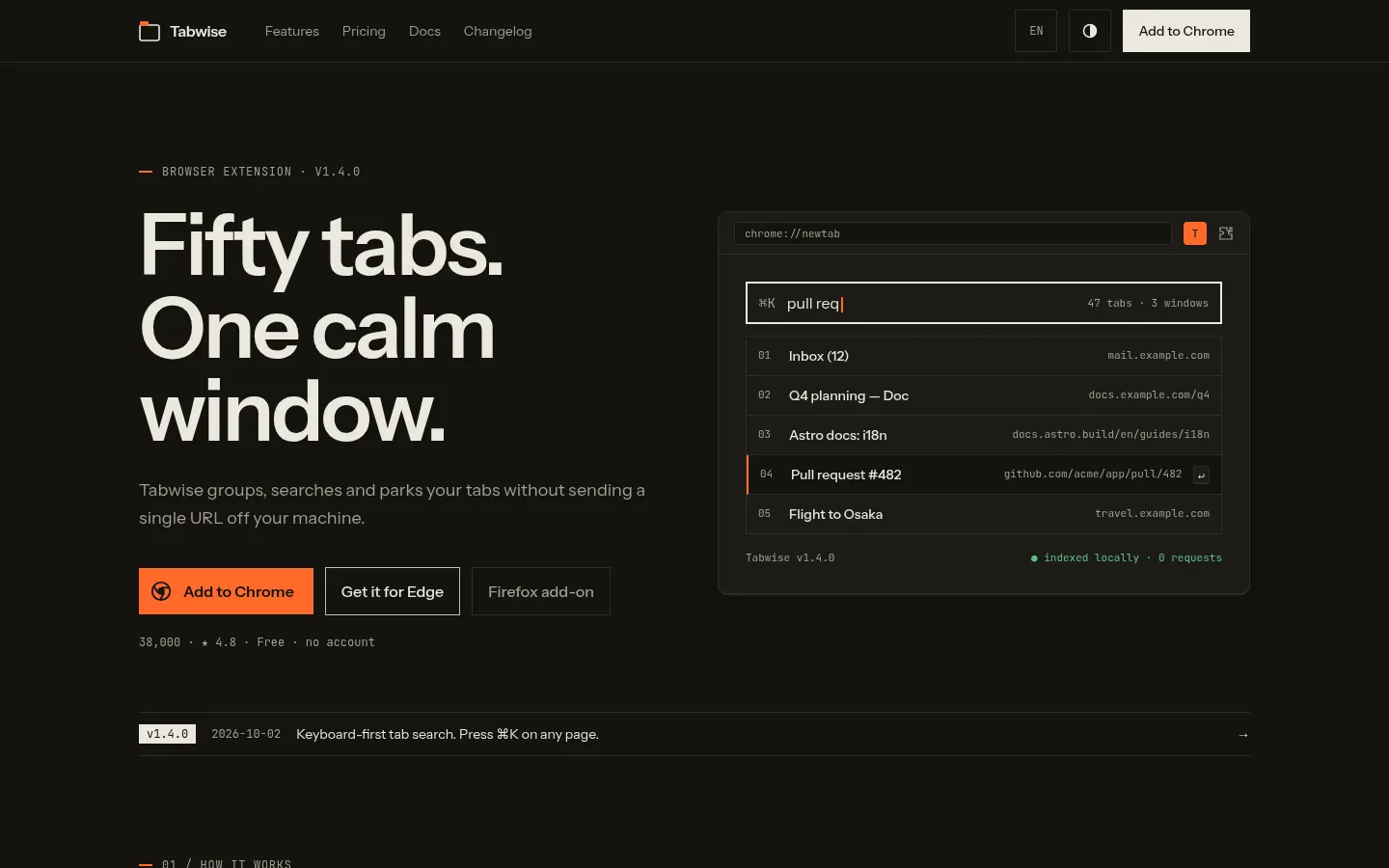This screenshot has height=868, width=1389.
Task: Click the indexed locally status text
Action: click(x=1127, y=558)
